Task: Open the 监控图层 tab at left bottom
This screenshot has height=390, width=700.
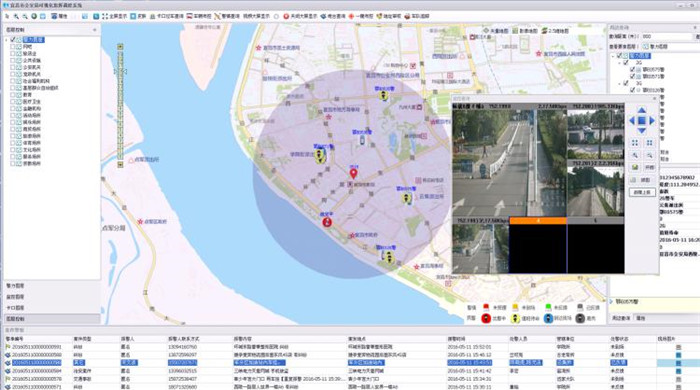Action: (52, 297)
